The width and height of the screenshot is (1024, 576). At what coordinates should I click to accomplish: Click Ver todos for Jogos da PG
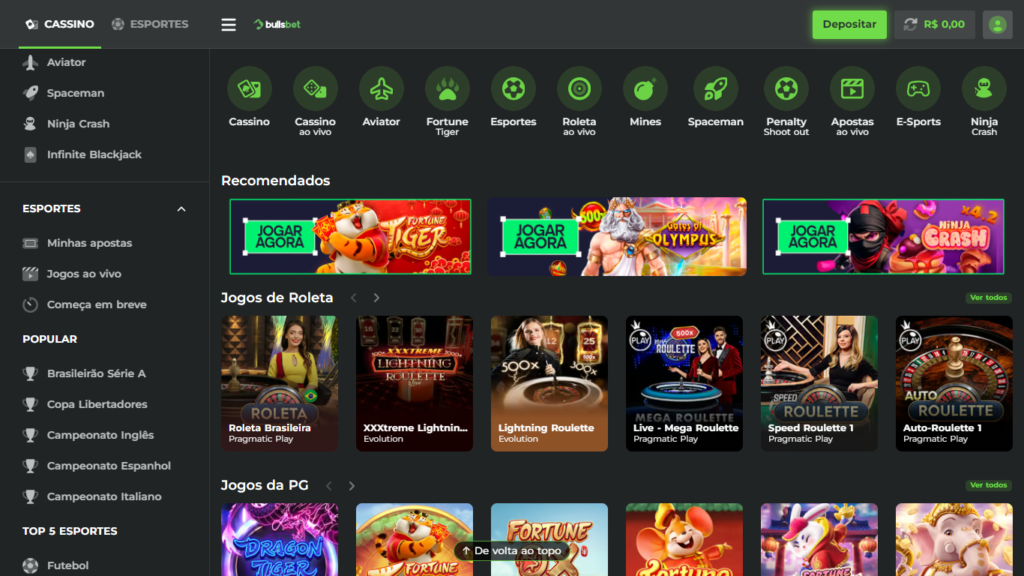click(989, 485)
